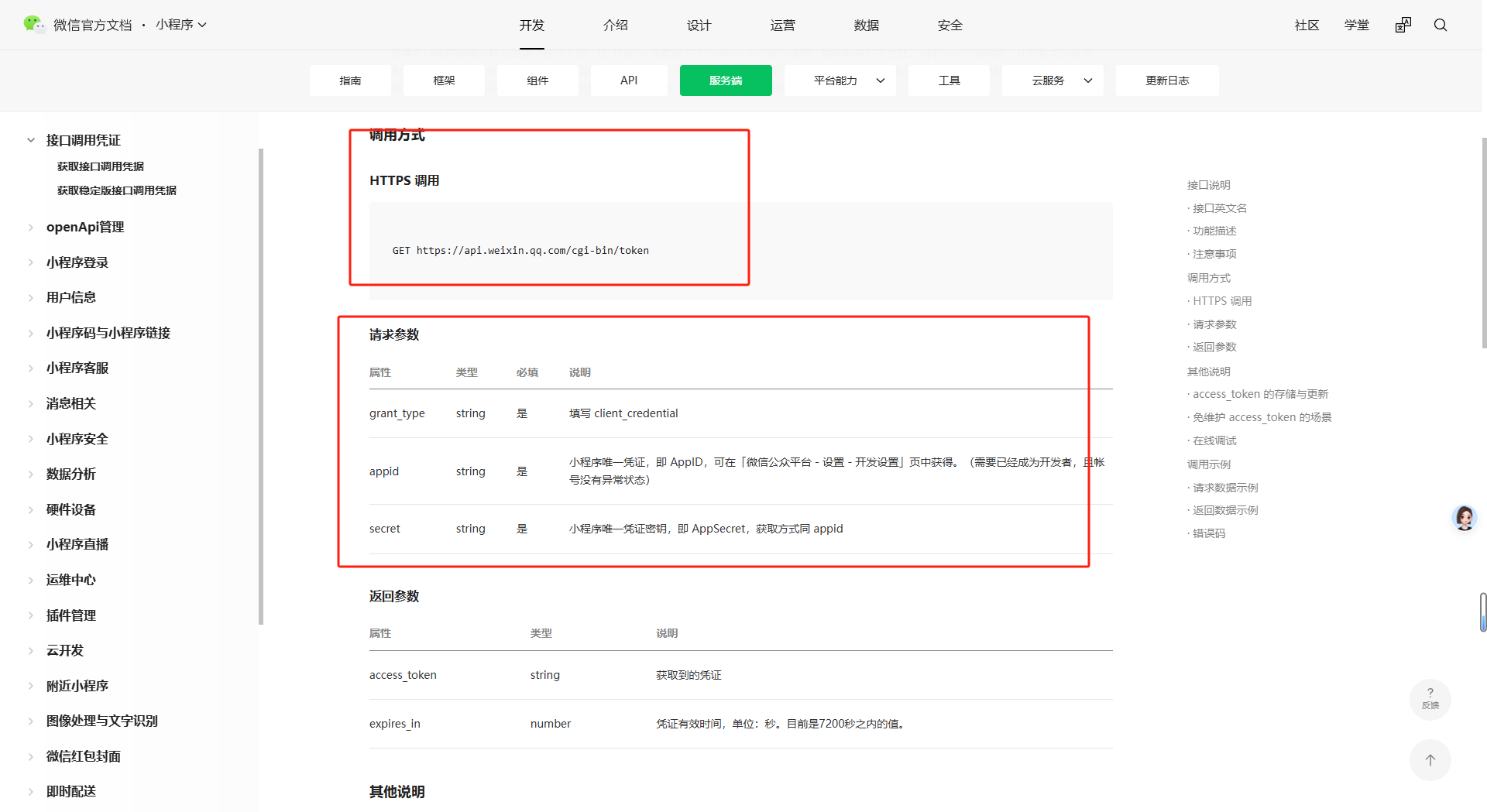The width and height of the screenshot is (1487, 812).
Task: Open 获取稳定版接口调用凭据 in sidebar
Action: (116, 190)
